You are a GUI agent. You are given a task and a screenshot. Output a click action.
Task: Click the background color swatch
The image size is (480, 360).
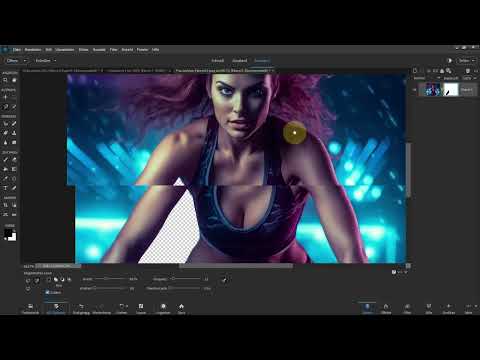pos(13,237)
